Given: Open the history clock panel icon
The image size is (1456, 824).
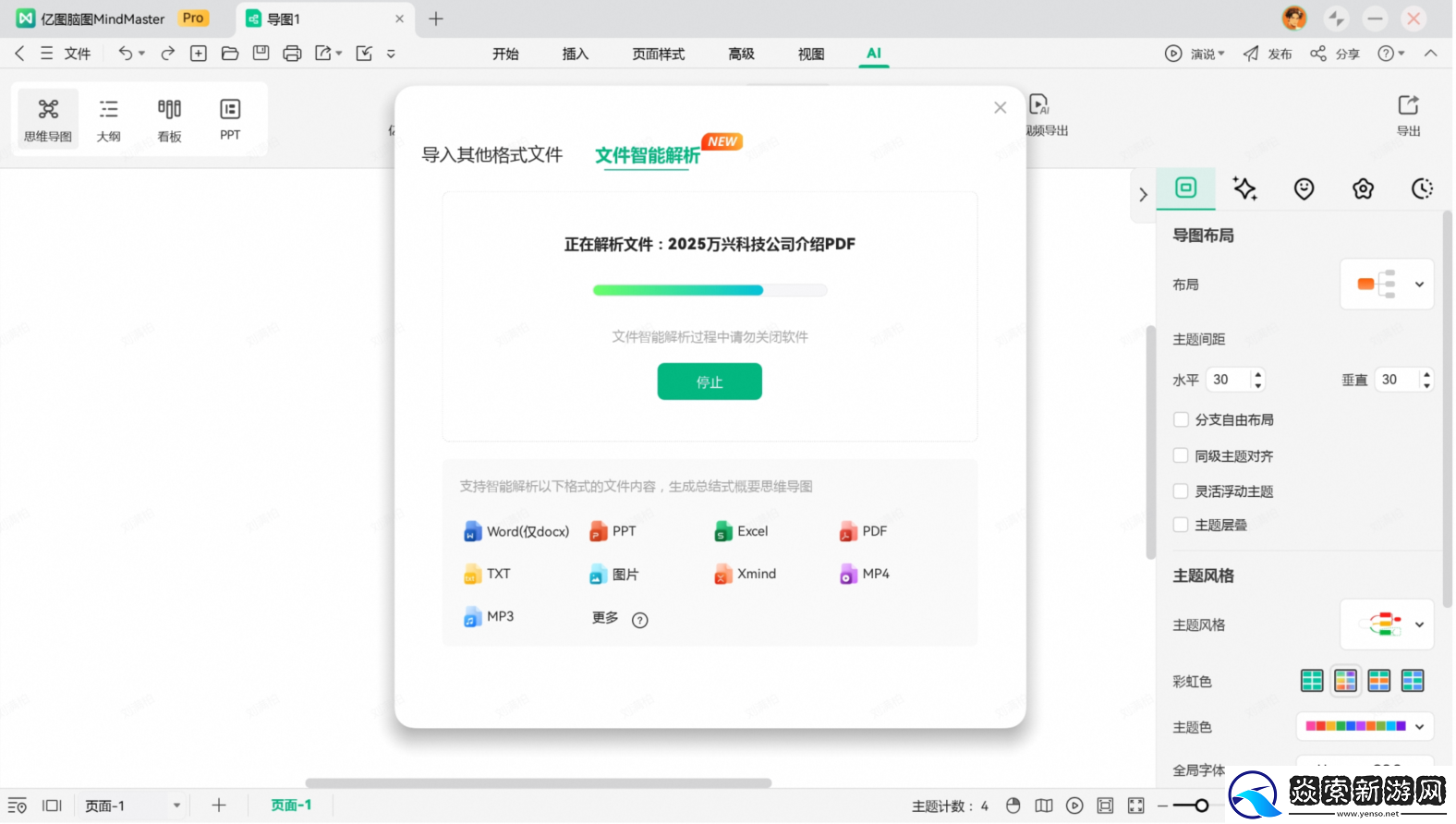Looking at the screenshot, I should click(1422, 188).
